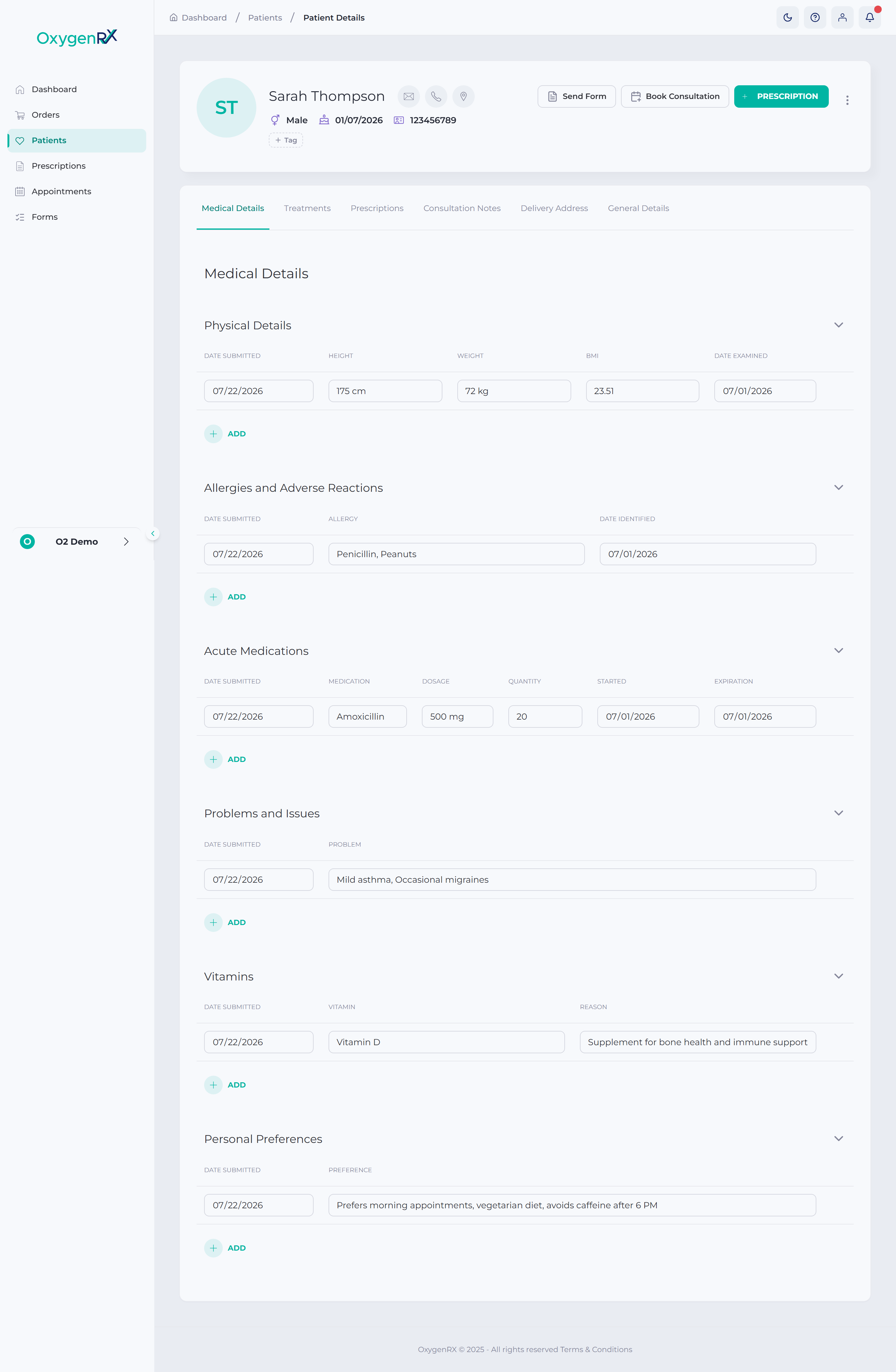Screen dimensions: 896x1372
Task: Click the Expiration date field for Amoxicillin
Action: (x=765, y=717)
